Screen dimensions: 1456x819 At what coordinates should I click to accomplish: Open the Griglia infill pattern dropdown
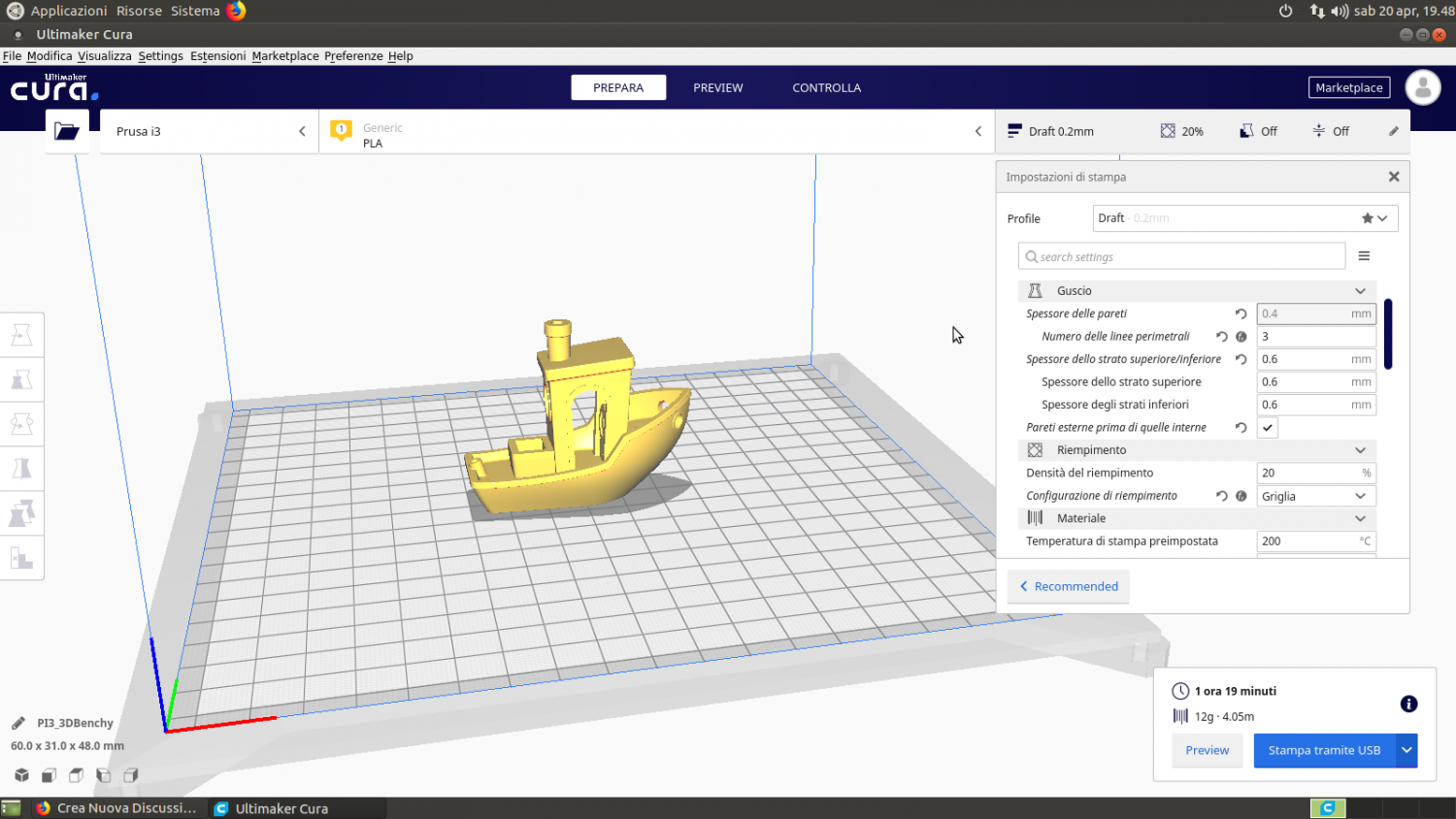point(1316,496)
